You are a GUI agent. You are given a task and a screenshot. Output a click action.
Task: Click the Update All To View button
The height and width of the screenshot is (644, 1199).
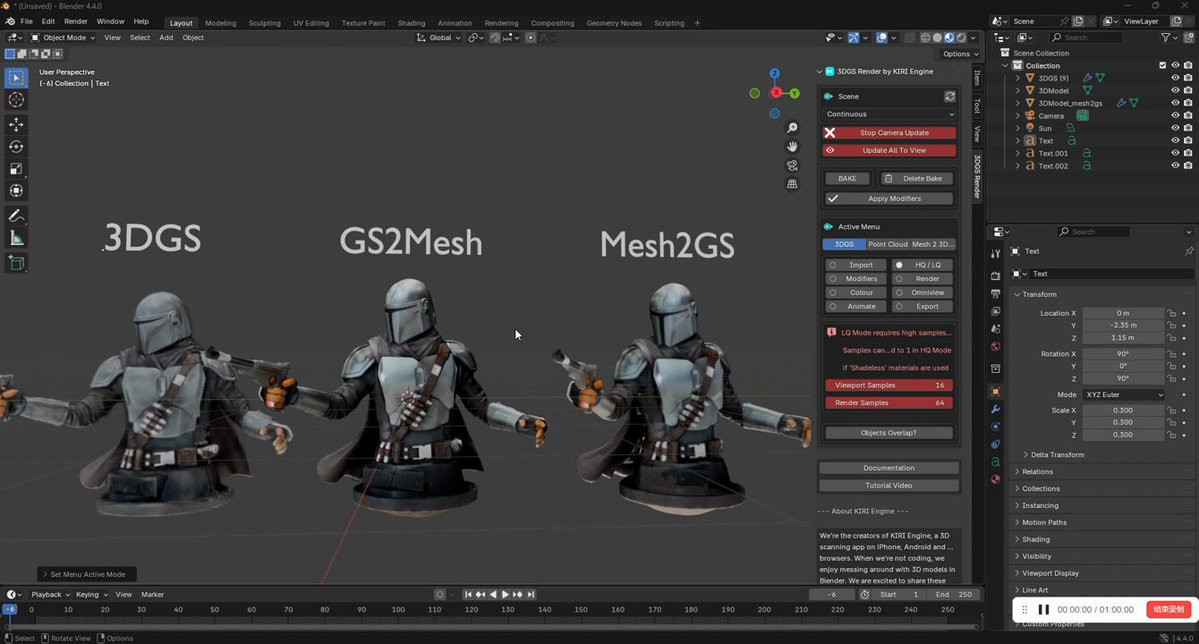tap(889, 151)
